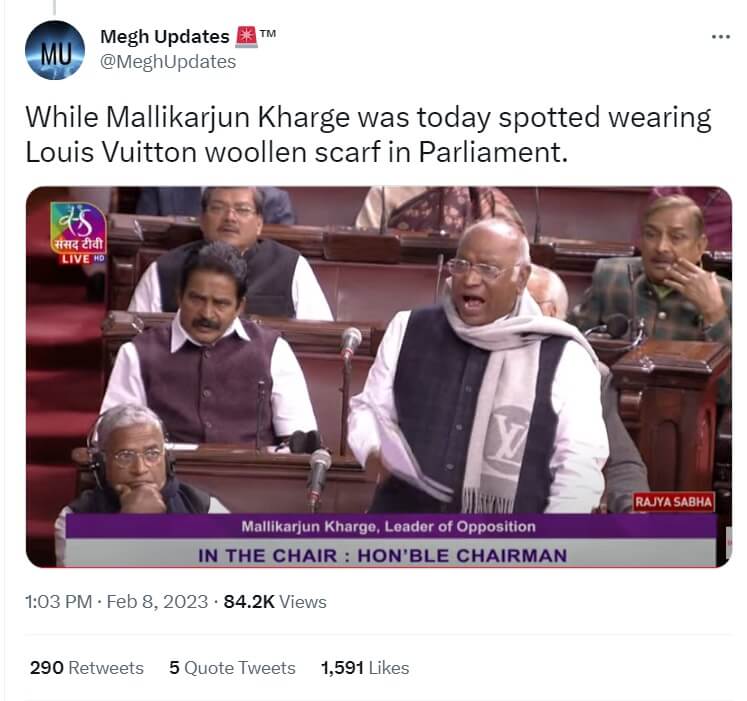Open the three-dot more options menu
Screen dimensions: 747x701
click(720, 37)
